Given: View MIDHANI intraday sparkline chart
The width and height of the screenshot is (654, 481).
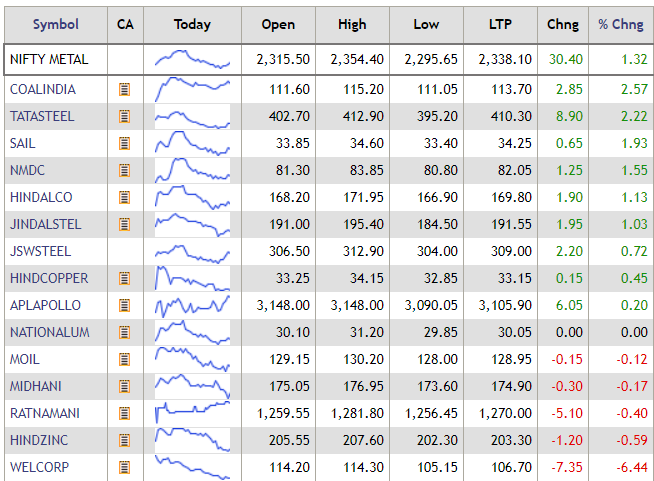Looking at the screenshot, I should pos(192,386).
